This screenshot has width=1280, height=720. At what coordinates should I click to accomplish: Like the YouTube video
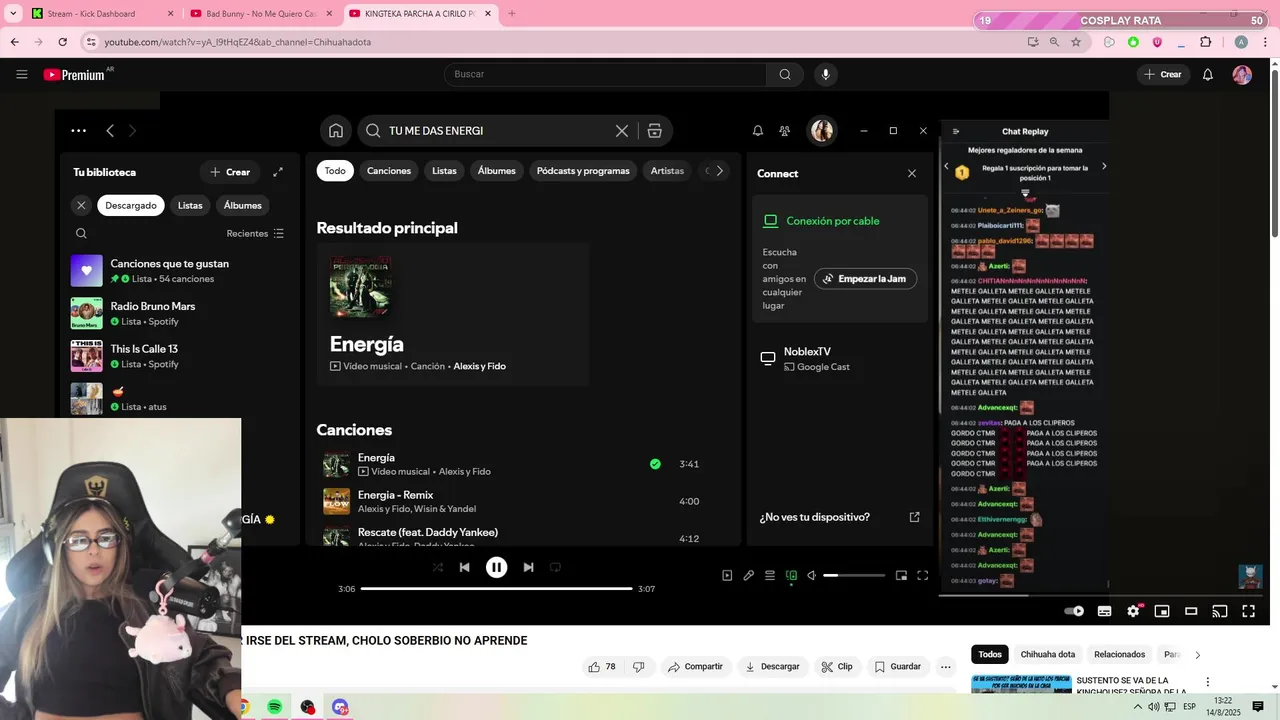(x=602, y=667)
